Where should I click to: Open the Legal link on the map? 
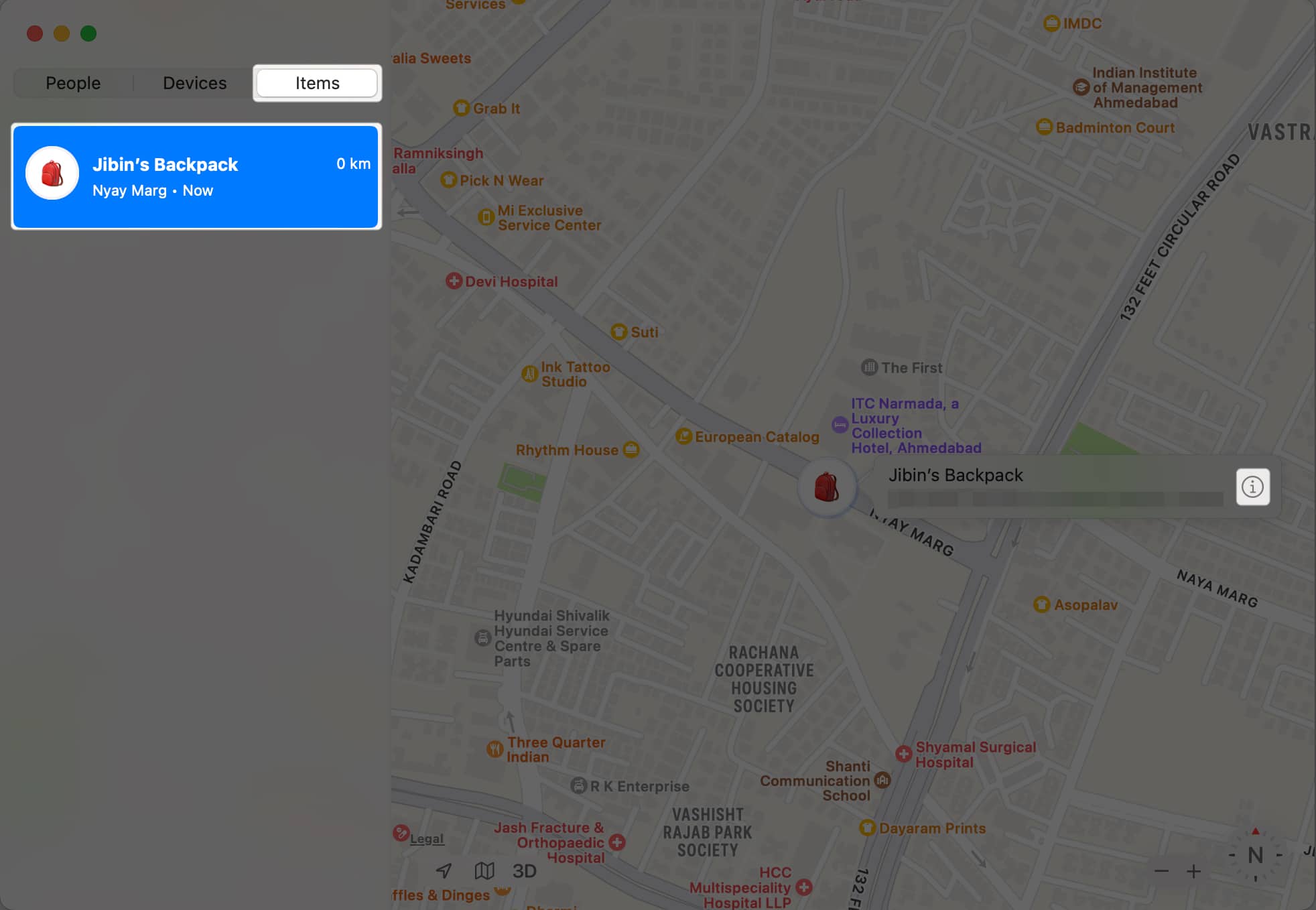tap(426, 838)
